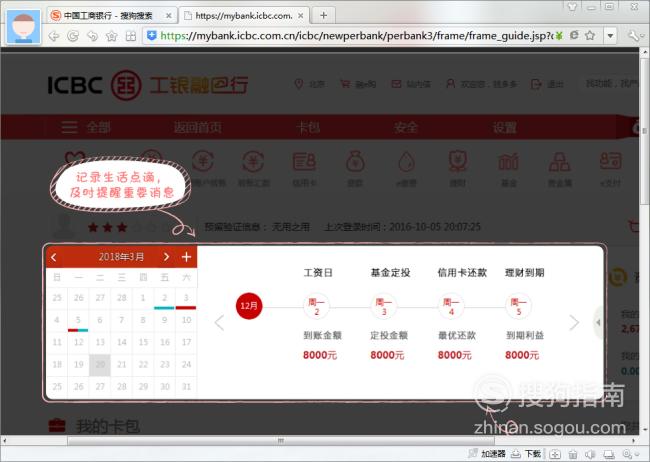Add a calendar reminder with plus icon
650x462 pixels.
pyautogui.click(x=187, y=257)
